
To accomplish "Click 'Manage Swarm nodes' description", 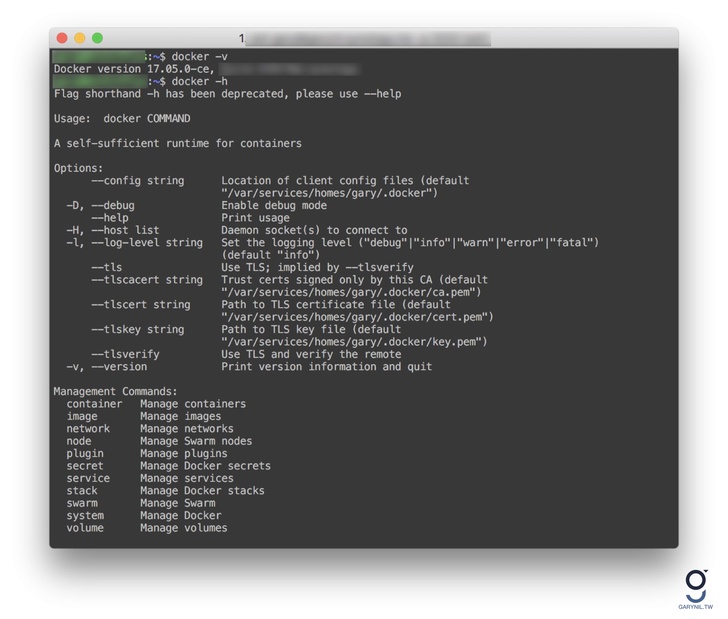I will tap(196, 441).
